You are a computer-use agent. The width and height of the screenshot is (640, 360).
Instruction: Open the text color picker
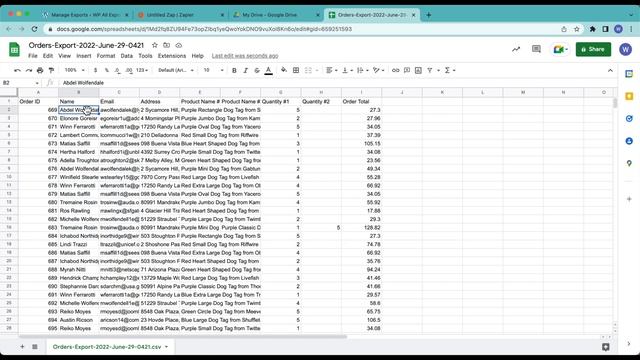coord(269,71)
